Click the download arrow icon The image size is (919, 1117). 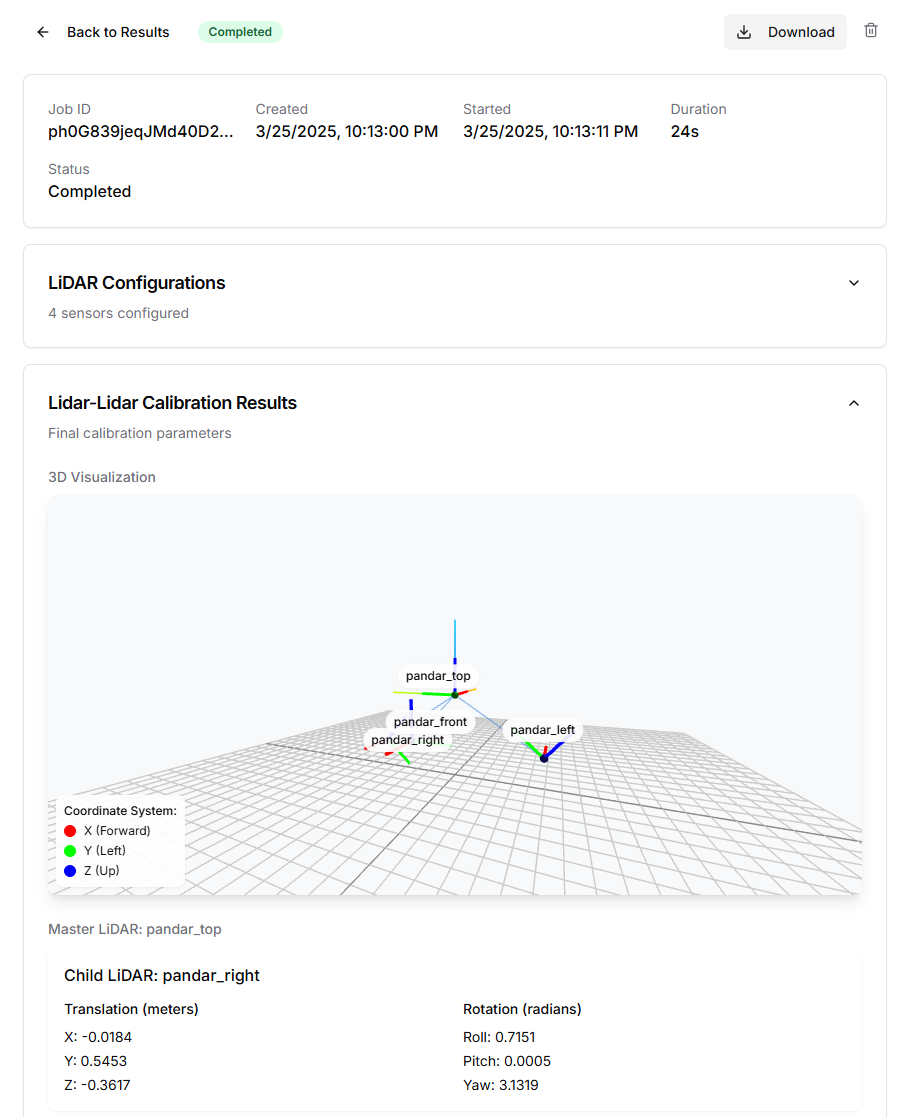(x=744, y=32)
